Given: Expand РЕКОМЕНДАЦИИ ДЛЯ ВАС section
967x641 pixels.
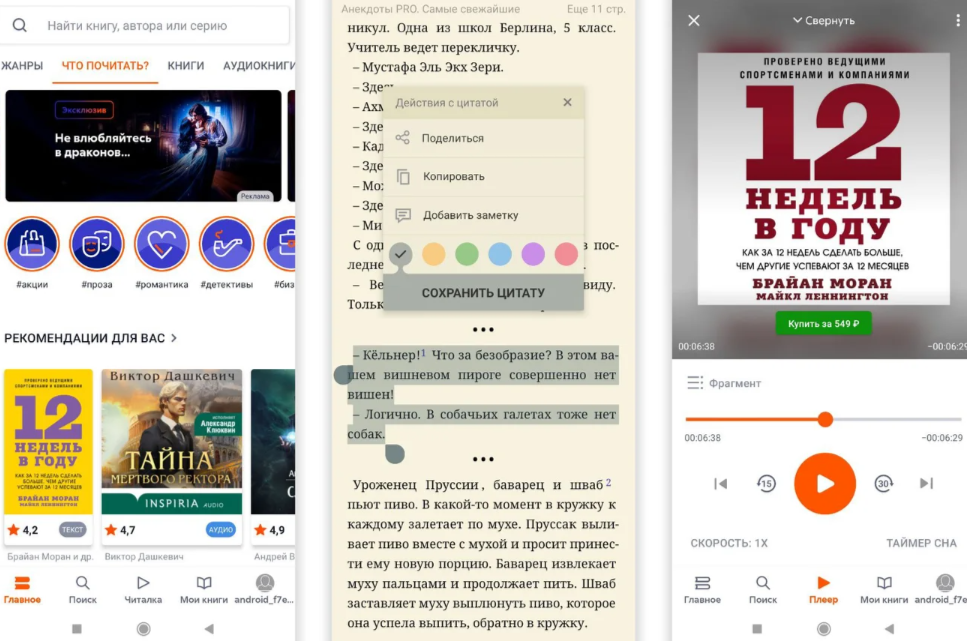Looking at the screenshot, I should (x=91, y=338).
